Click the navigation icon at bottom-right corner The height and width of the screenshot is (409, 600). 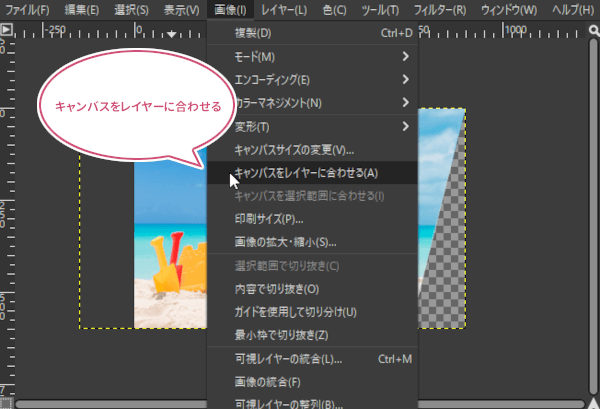coord(592,403)
